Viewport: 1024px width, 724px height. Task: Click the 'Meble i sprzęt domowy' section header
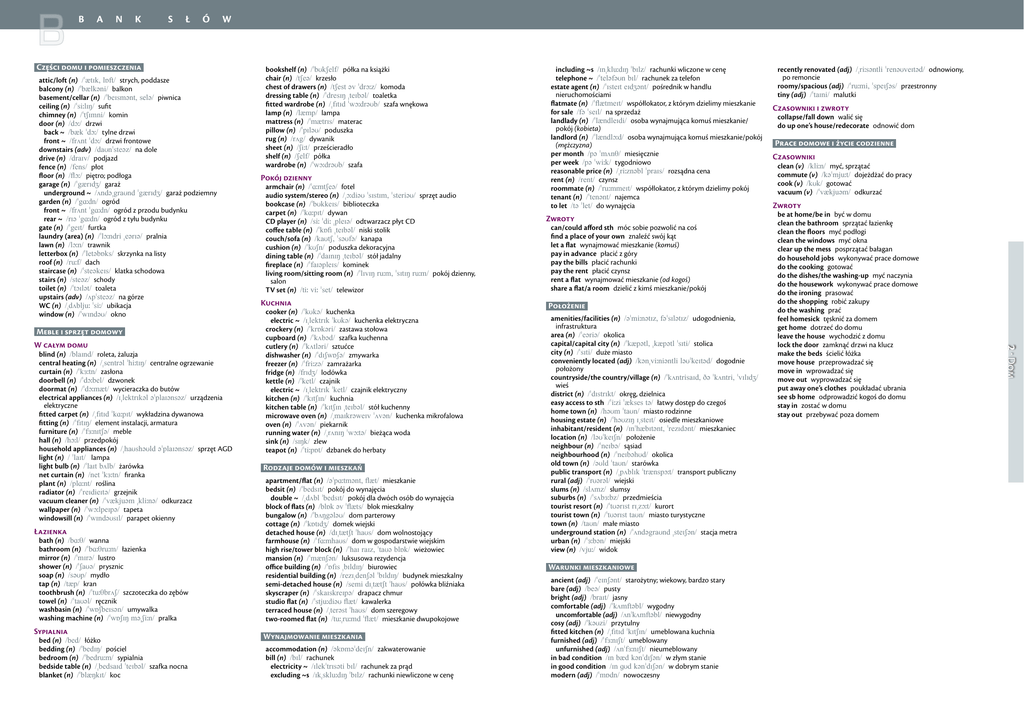tap(79, 331)
